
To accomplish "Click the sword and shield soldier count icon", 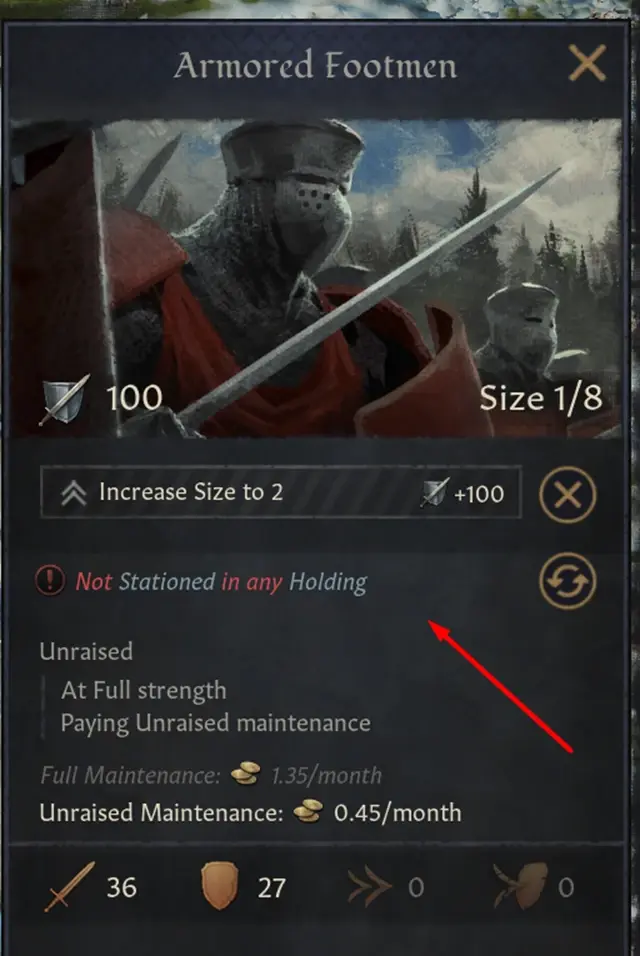I will click(64, 399).
